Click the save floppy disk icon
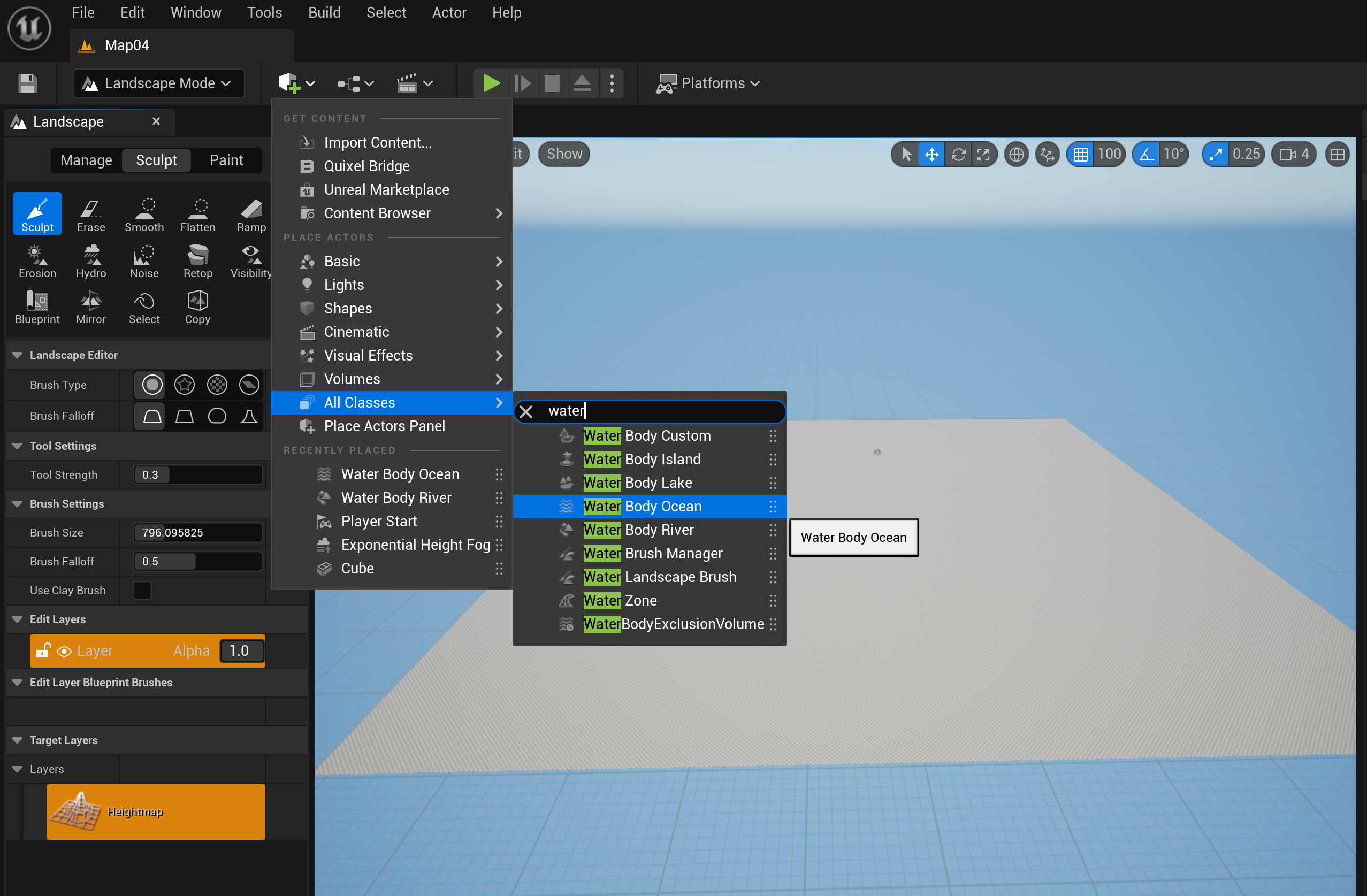The height and width of the screenshot is (896, 1367). [x=27, y=83]
